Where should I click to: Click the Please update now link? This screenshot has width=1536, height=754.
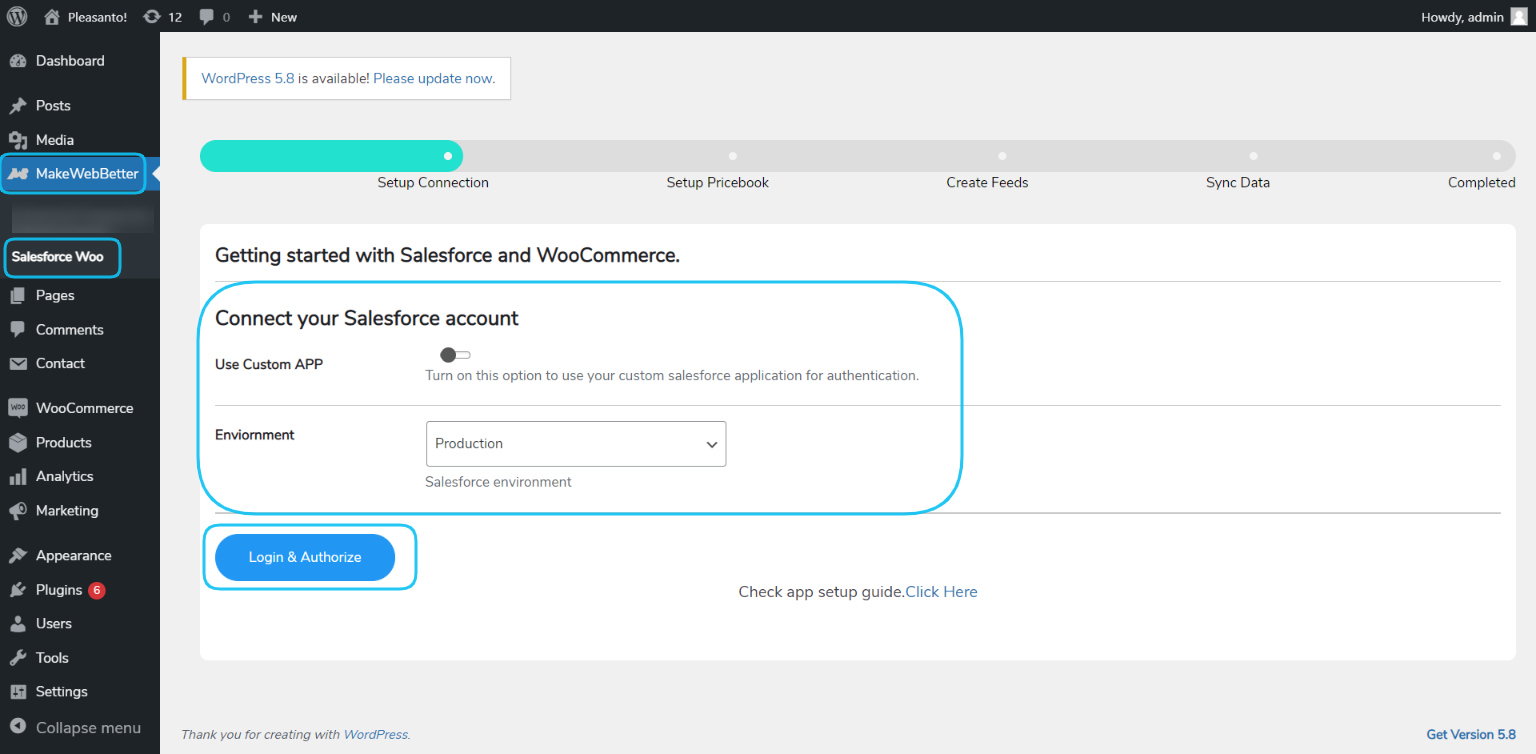coord(434,78)
